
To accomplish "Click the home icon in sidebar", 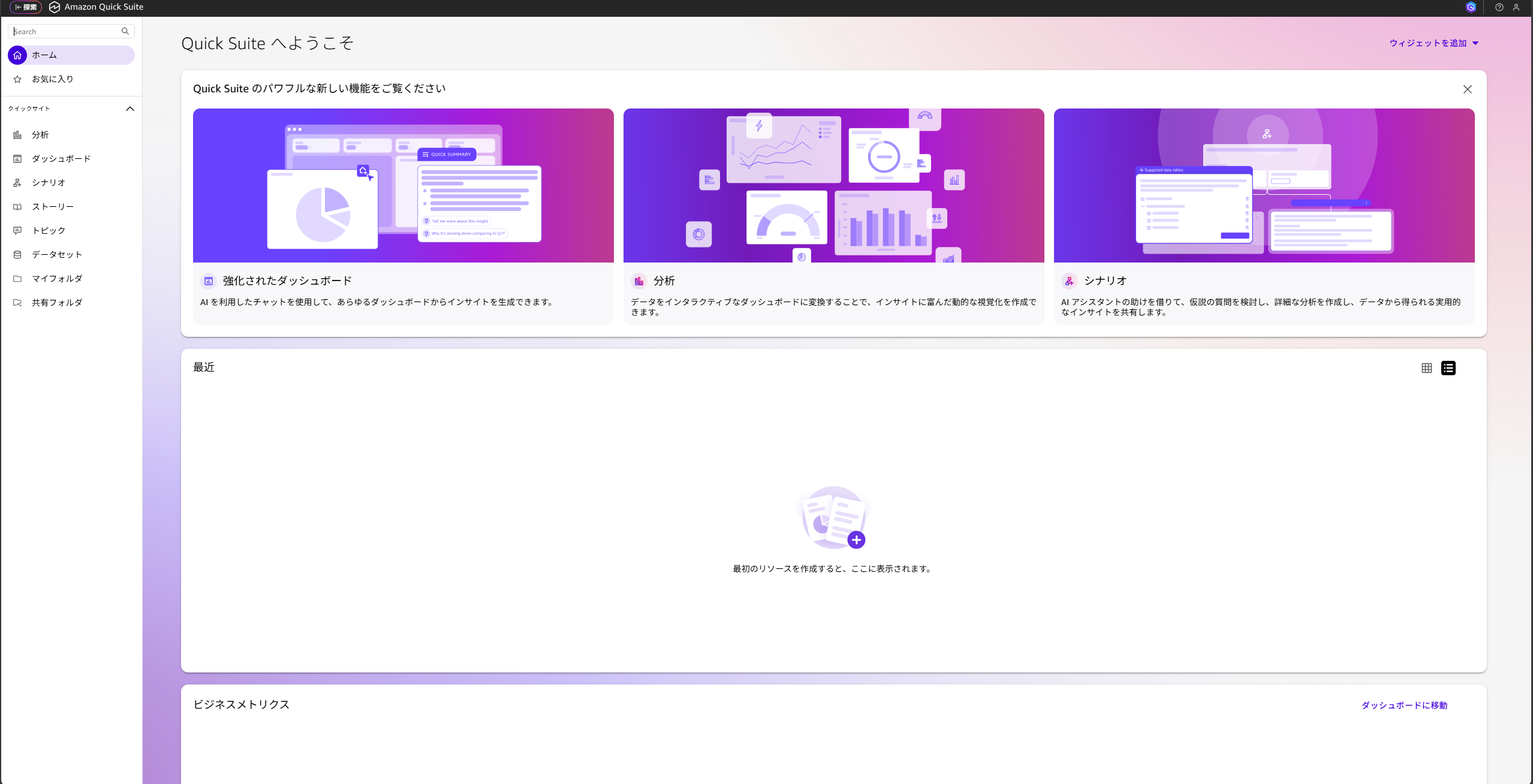I will click(x=17, y=55).
